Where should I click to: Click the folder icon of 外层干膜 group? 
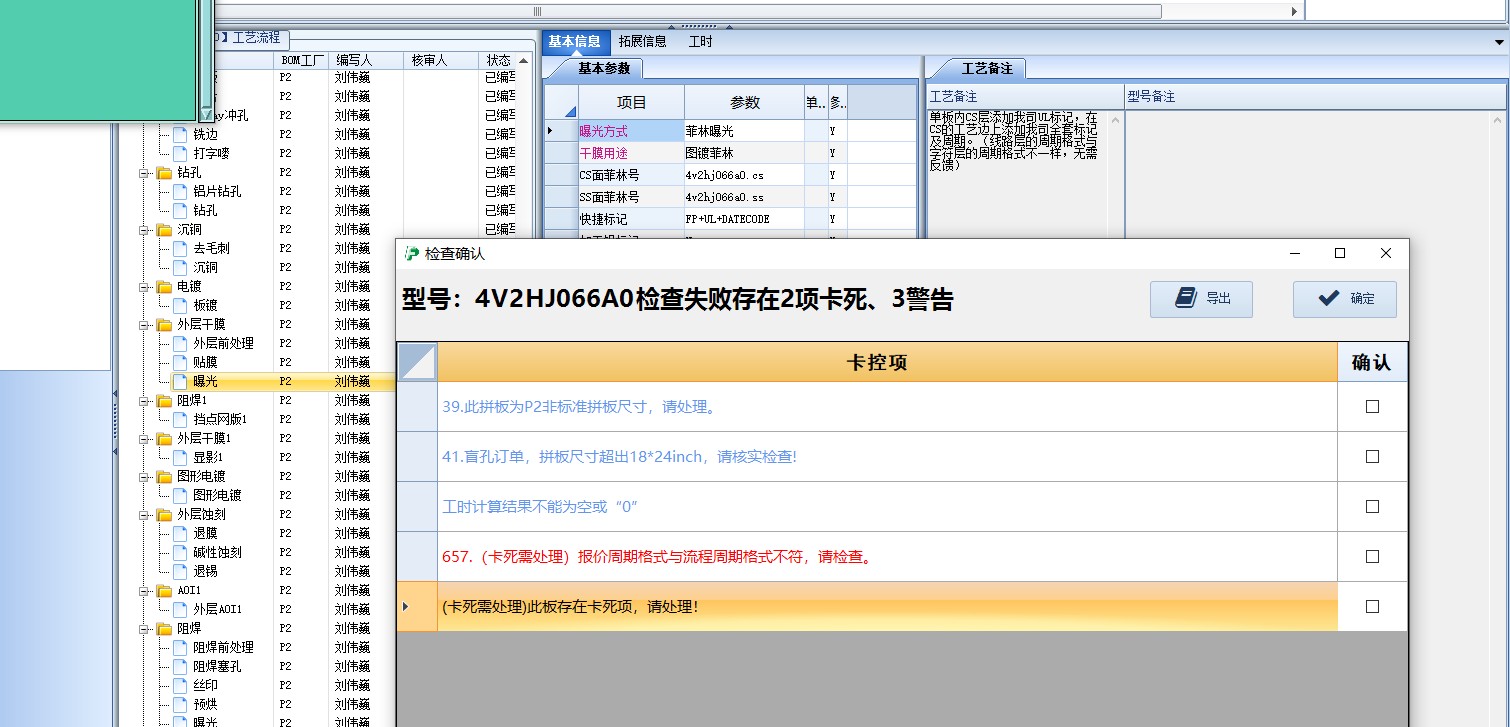tap(164, 324)
